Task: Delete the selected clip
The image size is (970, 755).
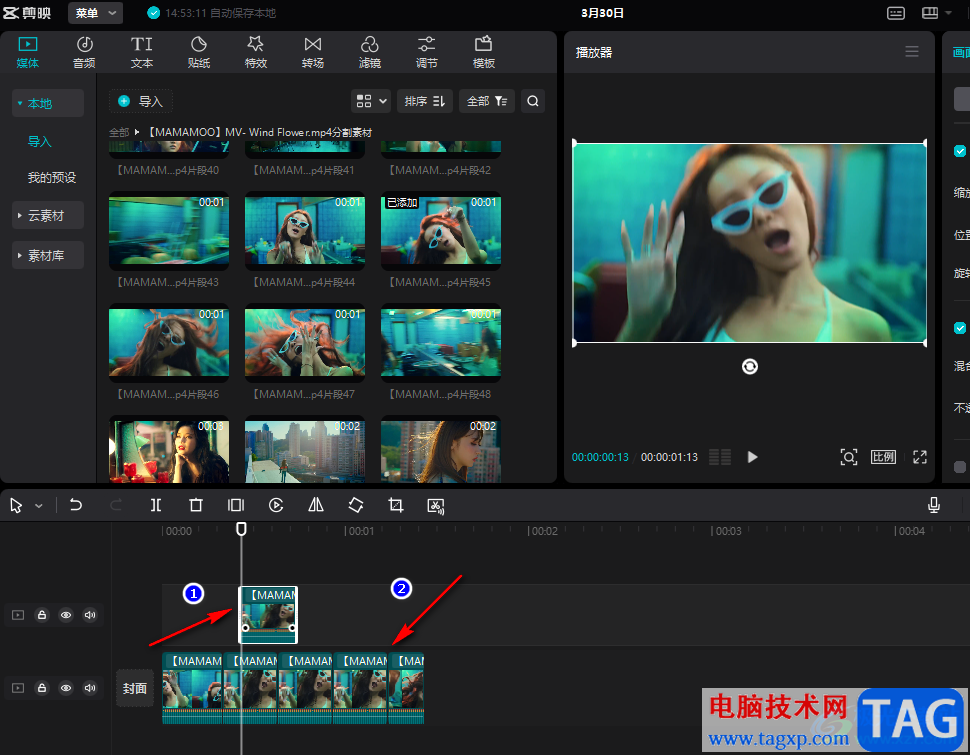Action: (195, 506)
